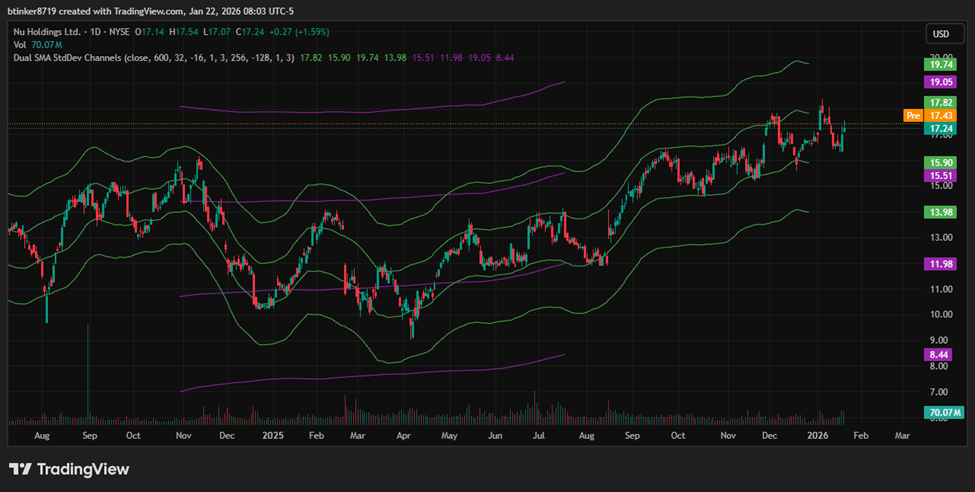Image resolution: width=975 pixels, height=492 pixels.
Task: Click the purple 19.05 price label
Action: point(939,82)
